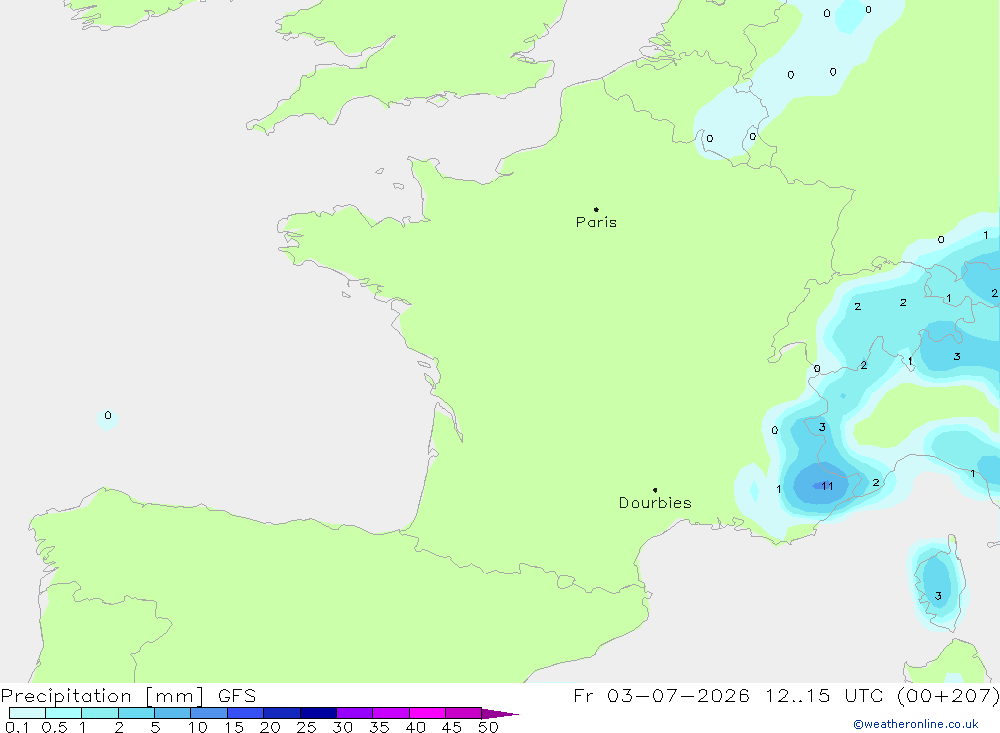The height and width of the screenshot is (733, 1000).
Task: Click the 50 legend scale value
Action: [488, 727]
